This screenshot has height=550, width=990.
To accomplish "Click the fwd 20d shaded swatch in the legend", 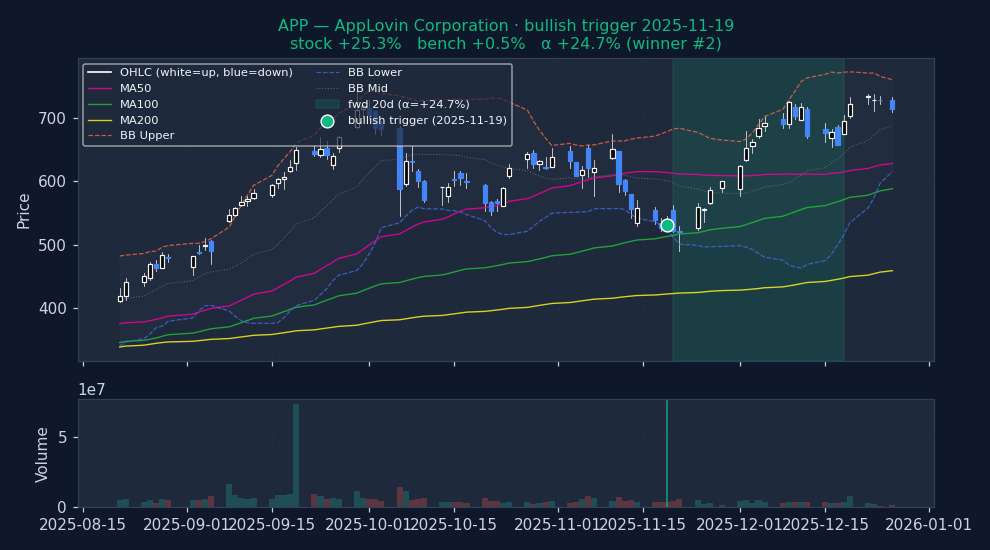I will tap(327, 104).
